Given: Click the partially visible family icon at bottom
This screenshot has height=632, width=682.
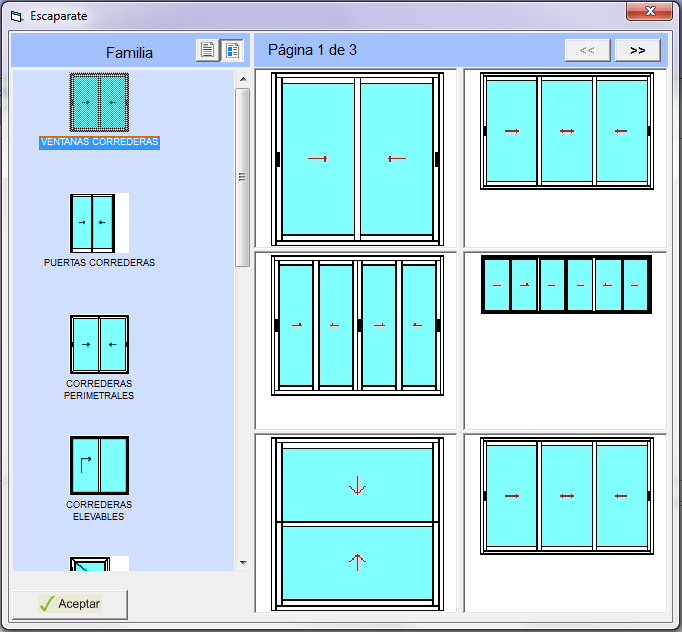Looking at the screenshot, I should 99,564.
